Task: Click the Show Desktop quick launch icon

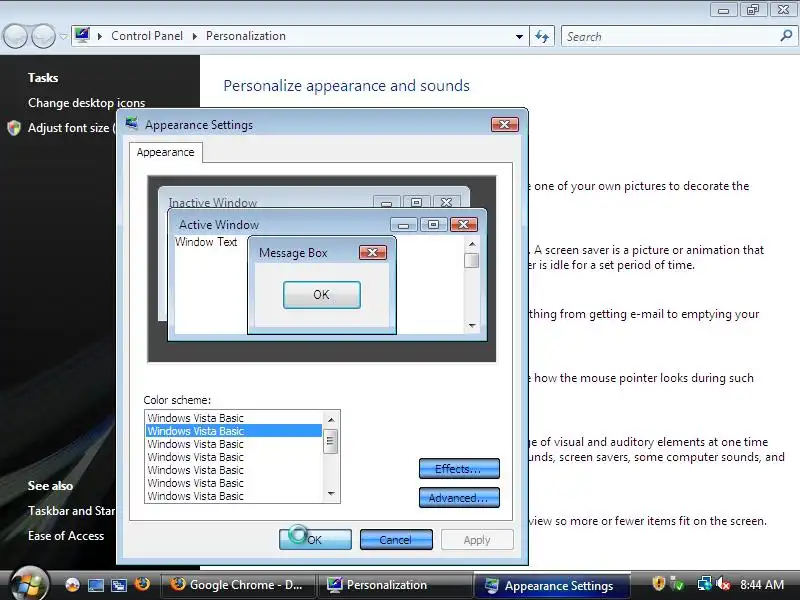Action: click(95, 585)
